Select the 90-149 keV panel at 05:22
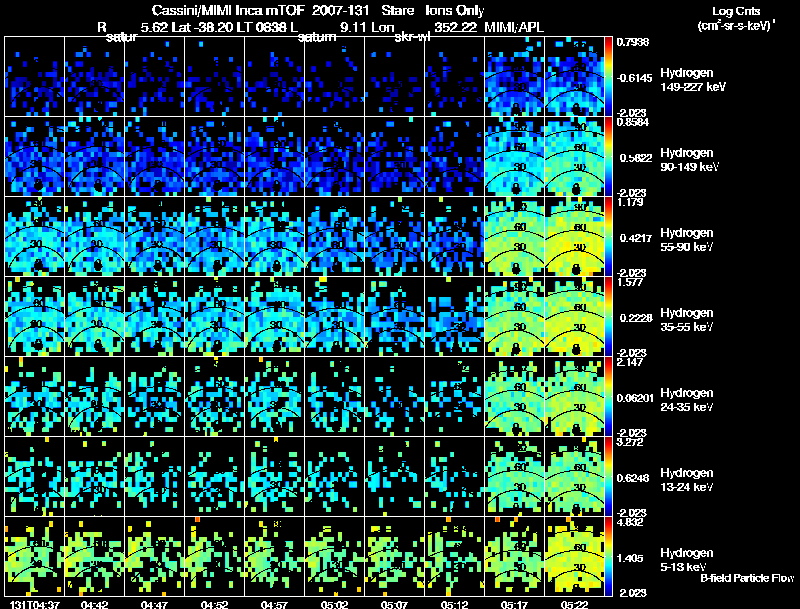This screenshot has height=609, width=800. click(x=574, y=157)
